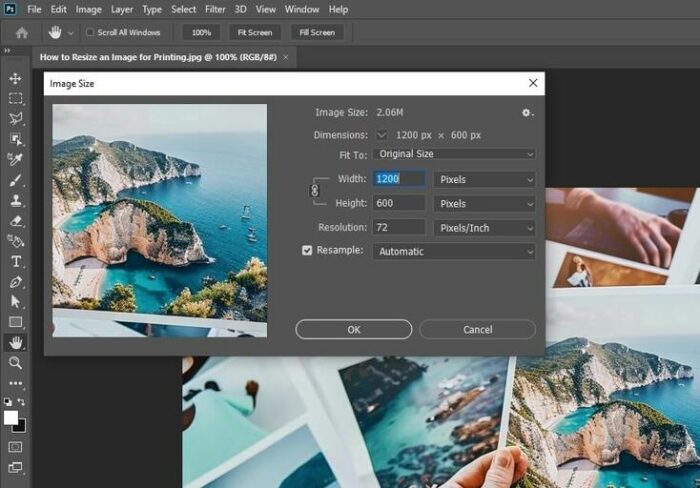
Task: Close the Image Size dialog
Action: [533, 83]
